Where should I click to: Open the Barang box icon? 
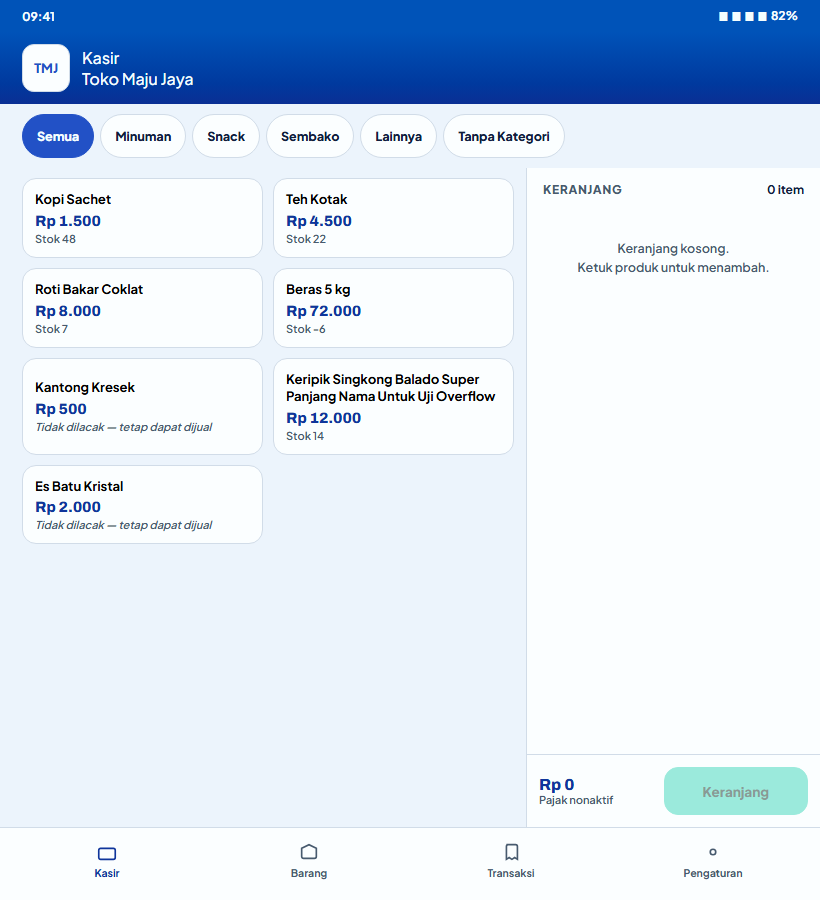tap(309, 852)
